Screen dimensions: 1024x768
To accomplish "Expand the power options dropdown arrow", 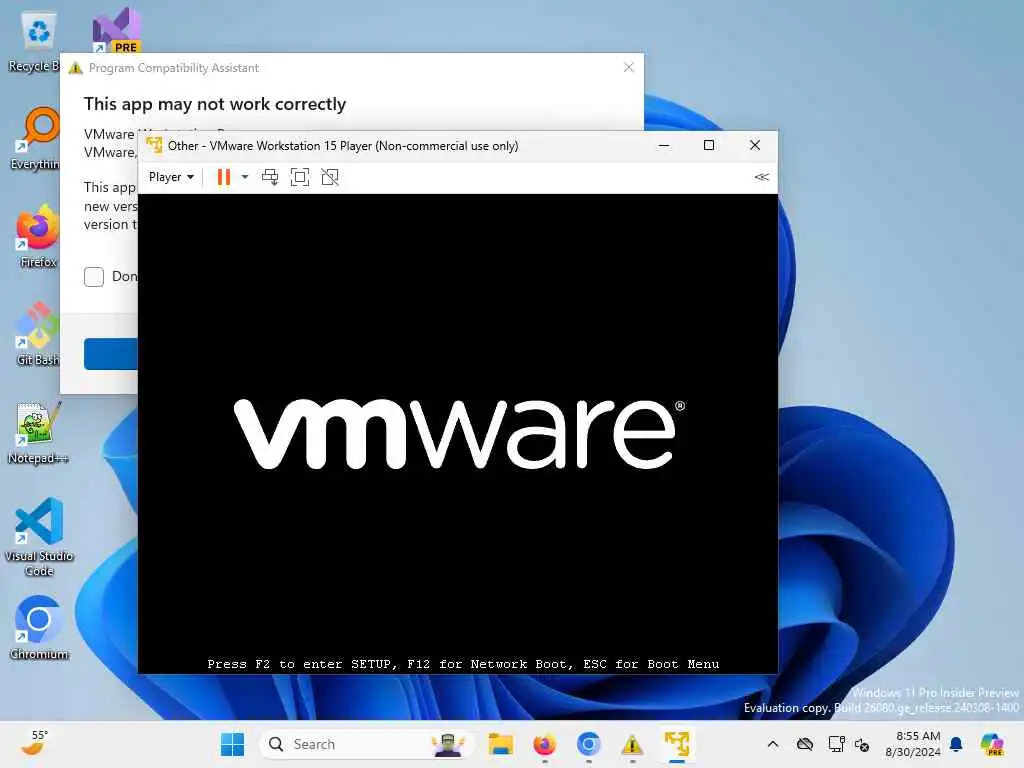I will pos(245,177).
